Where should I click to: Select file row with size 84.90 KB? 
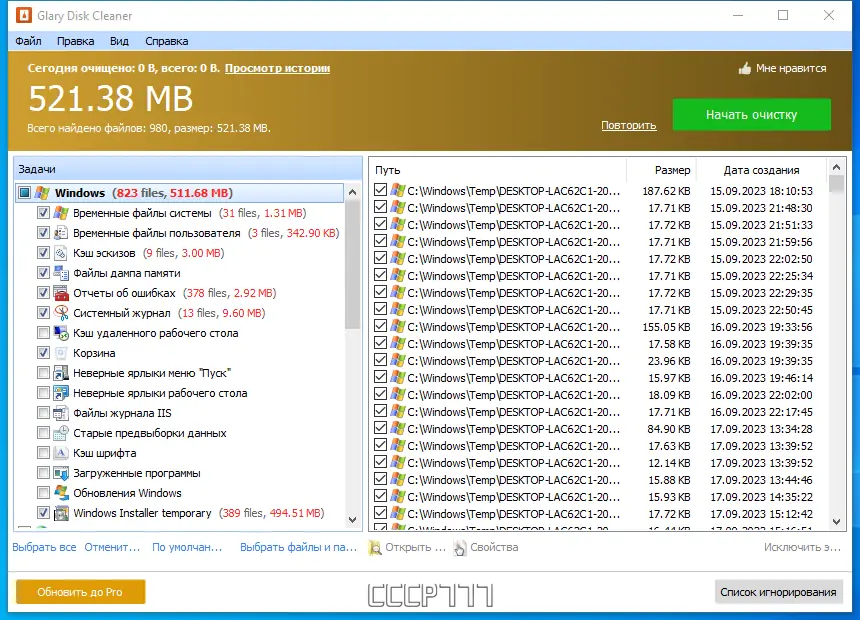pyautogui.click(x=598, y=429)
